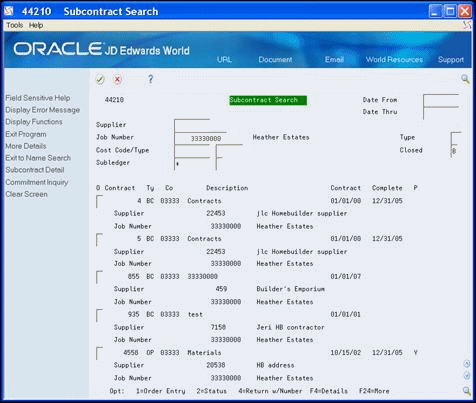
Task: Click the magnifier icon at top right
Action: pos(465,79)
